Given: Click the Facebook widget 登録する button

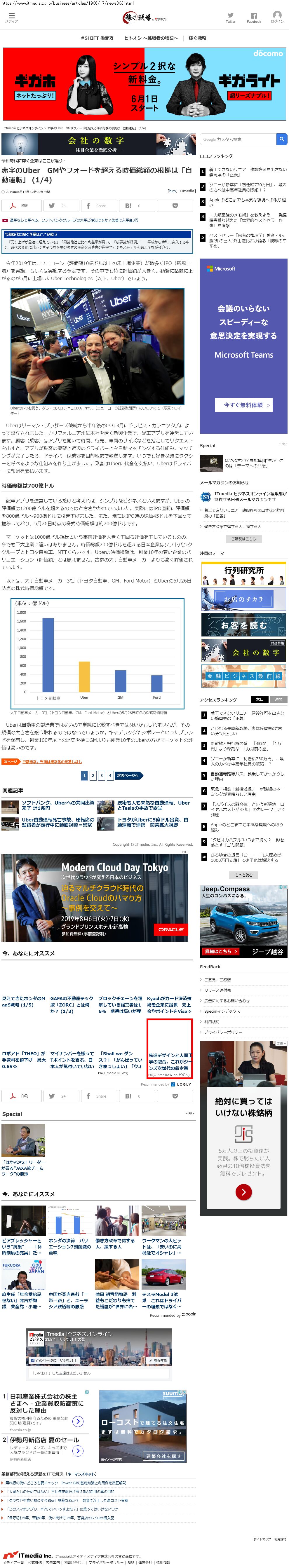Looking at the screenshot, I should click(x=158, y=1361).
